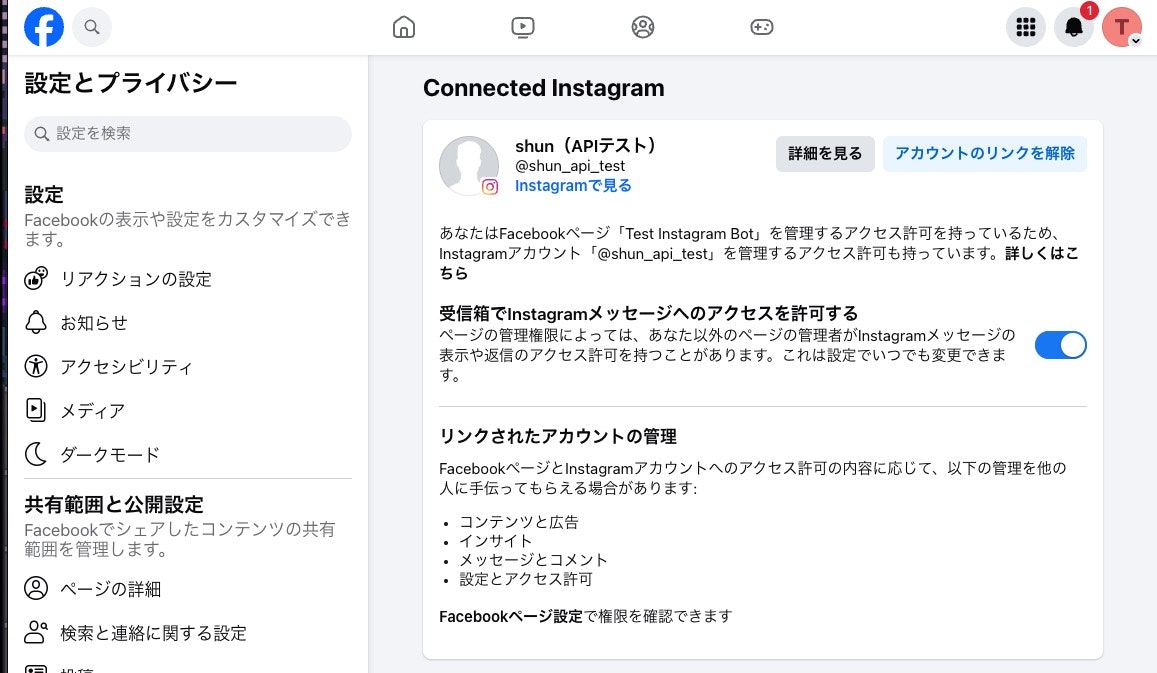Click the page details profile icon
1157x673 pixels.
pyautogui.click(x=36, y=588)
